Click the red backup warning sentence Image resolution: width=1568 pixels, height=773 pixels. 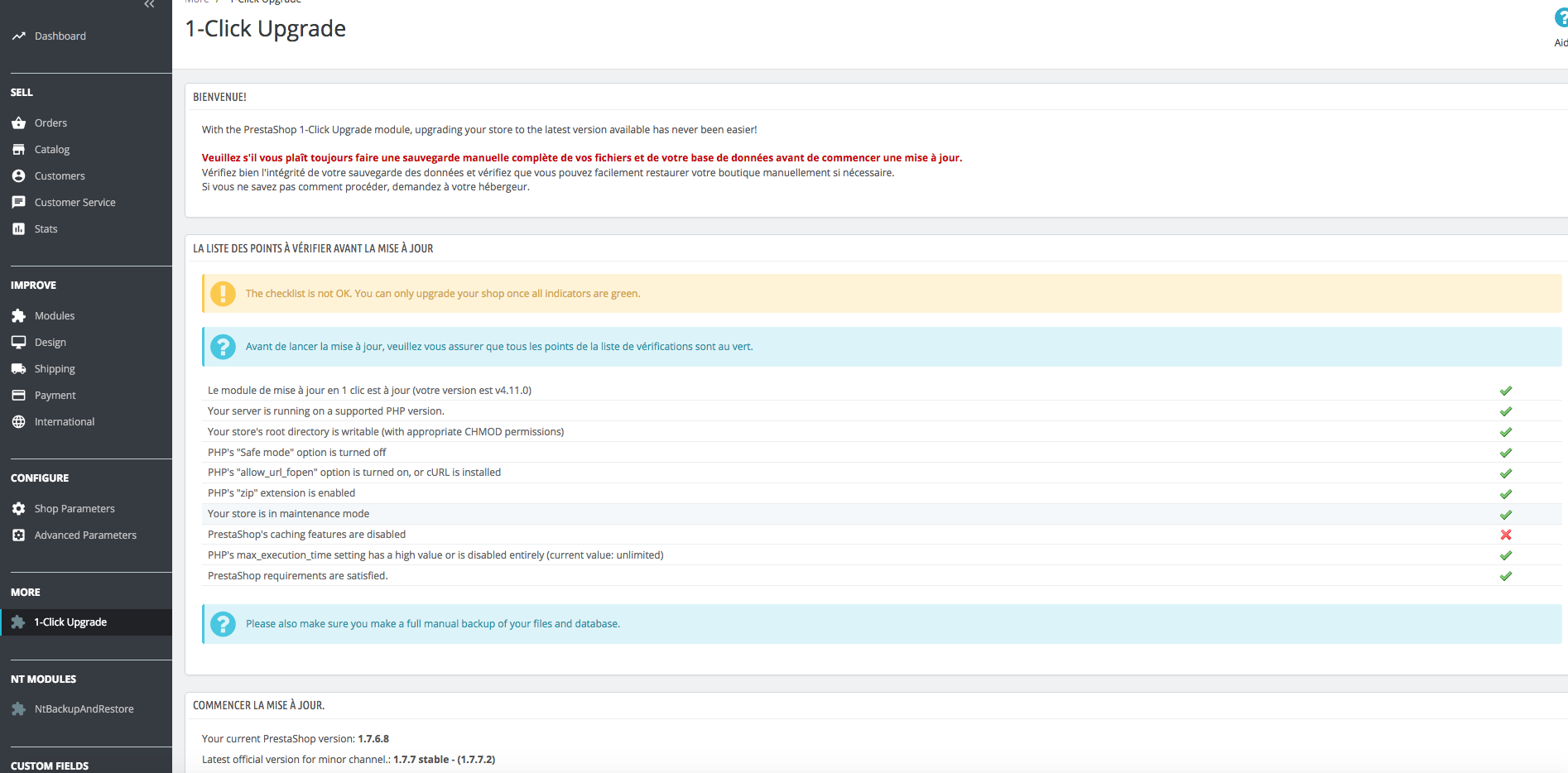(582, 158)
